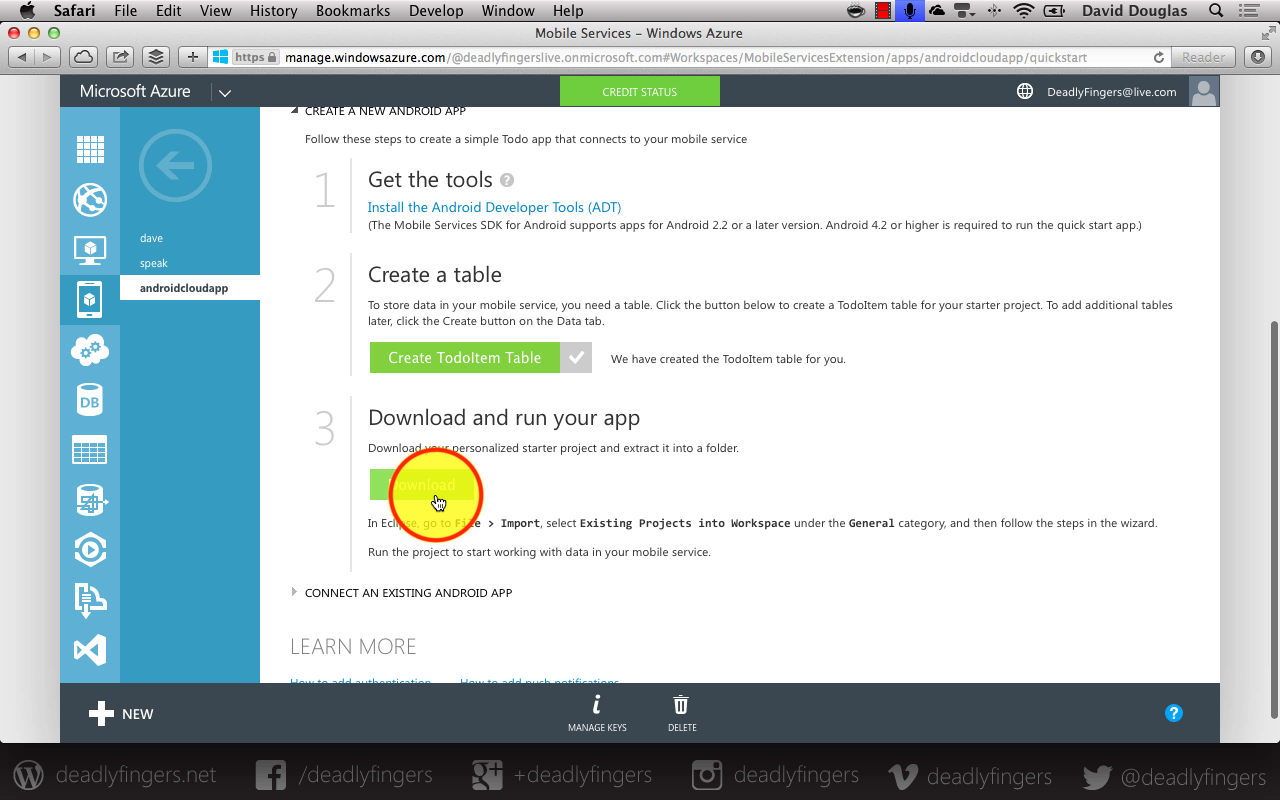Open Visual Studio Online icon in sidebar
Screen dimensions: 1280x800
[90, 650]
